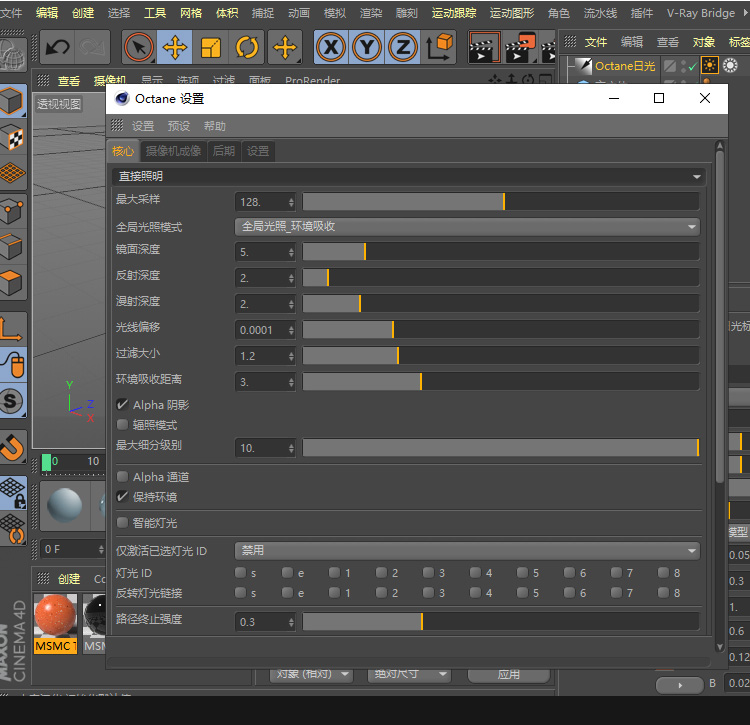The image size is (750, 725).
Task: Open 预设 menu in Octane dialog
Action: tap(179, 126)
